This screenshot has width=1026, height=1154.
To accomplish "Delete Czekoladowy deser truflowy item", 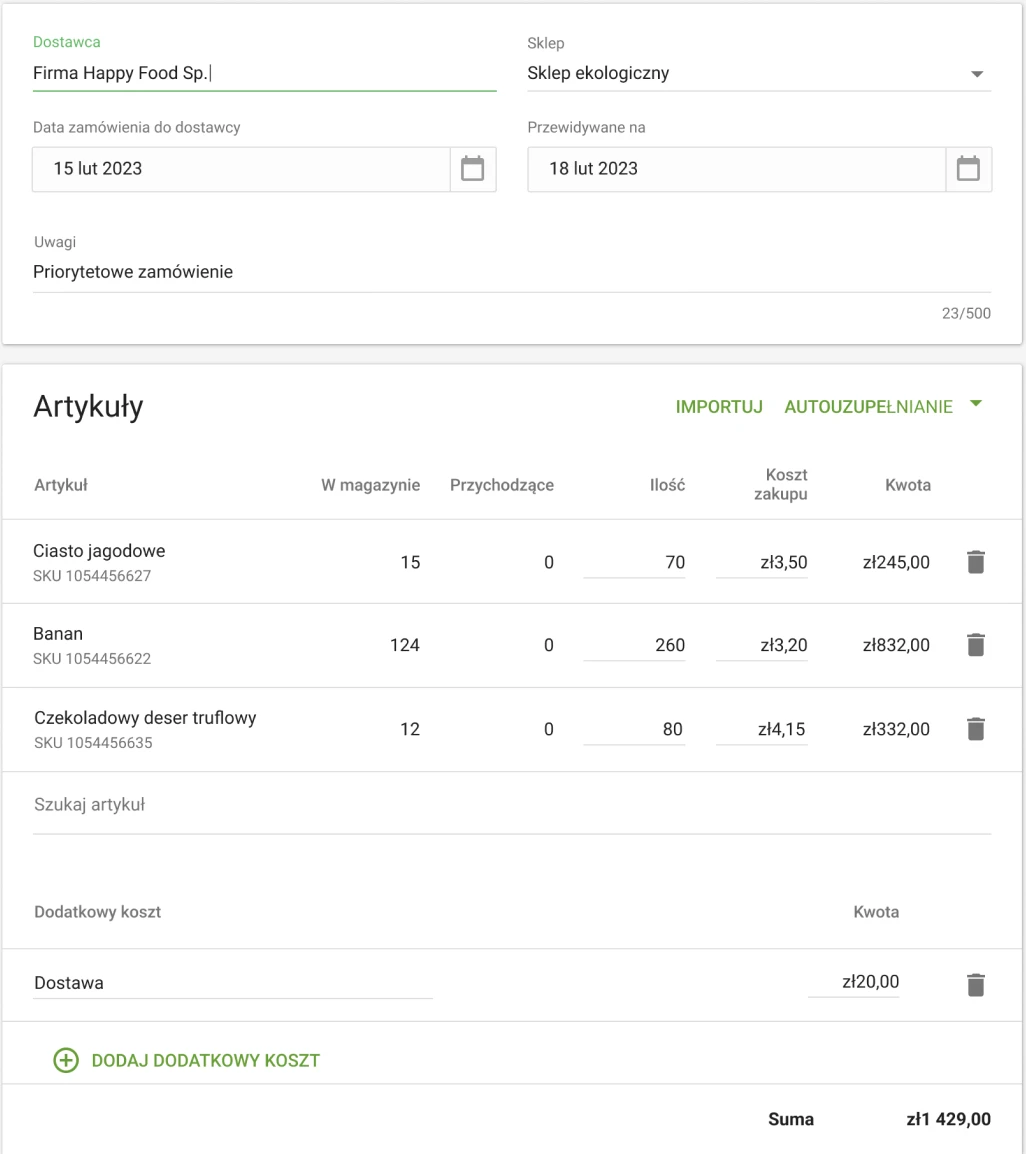I will point(976,729).
